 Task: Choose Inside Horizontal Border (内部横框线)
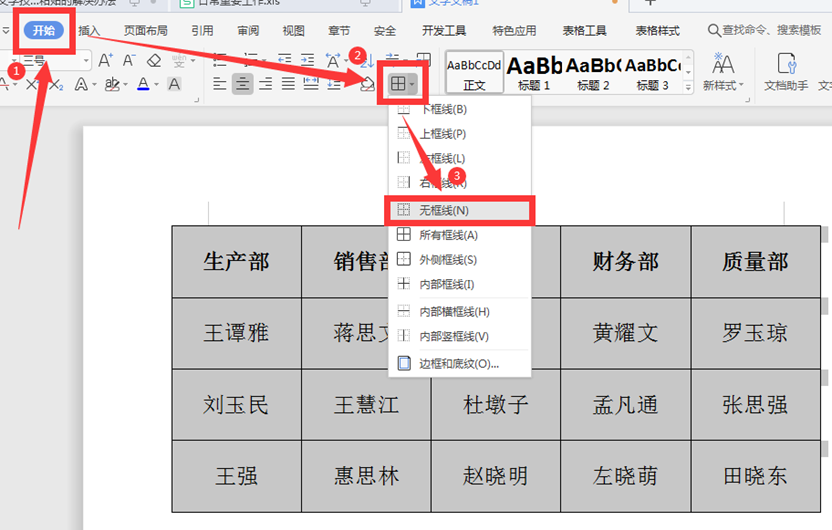[x=460, y=311]
